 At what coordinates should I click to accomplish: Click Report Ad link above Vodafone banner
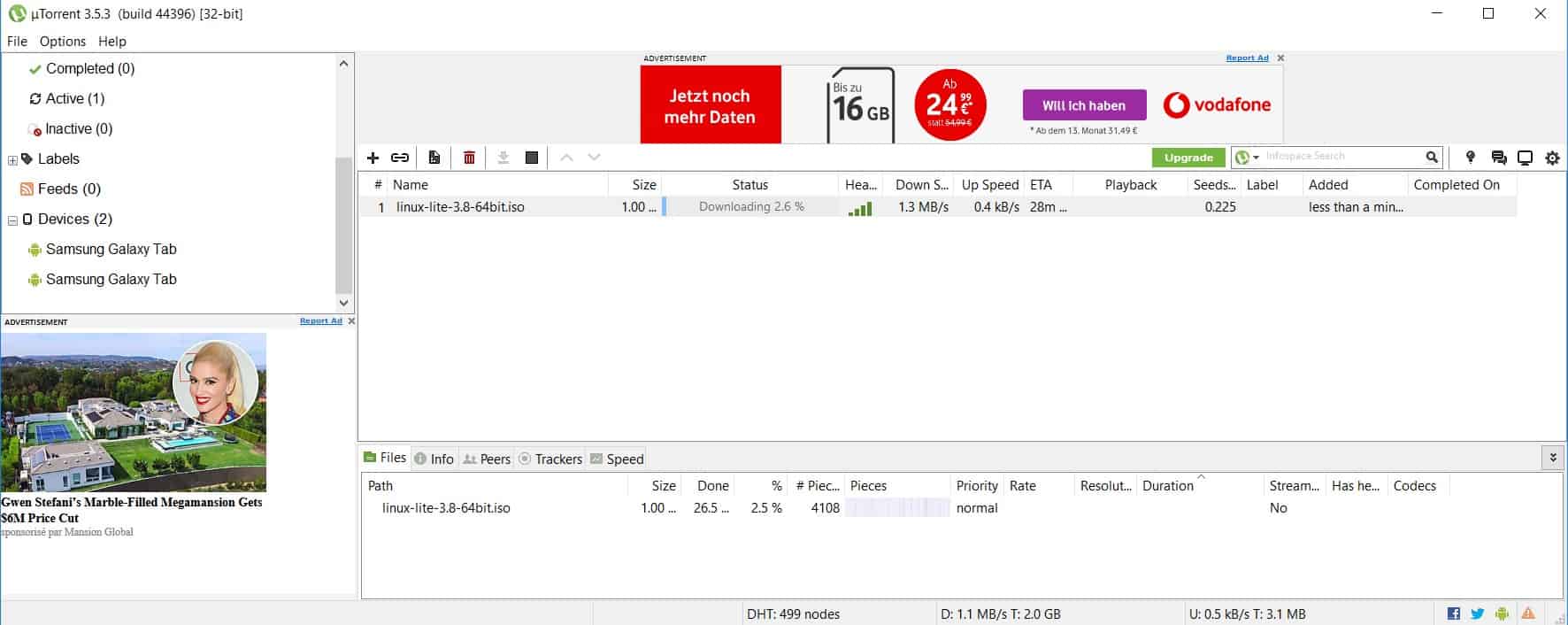tap(1247, 58)
